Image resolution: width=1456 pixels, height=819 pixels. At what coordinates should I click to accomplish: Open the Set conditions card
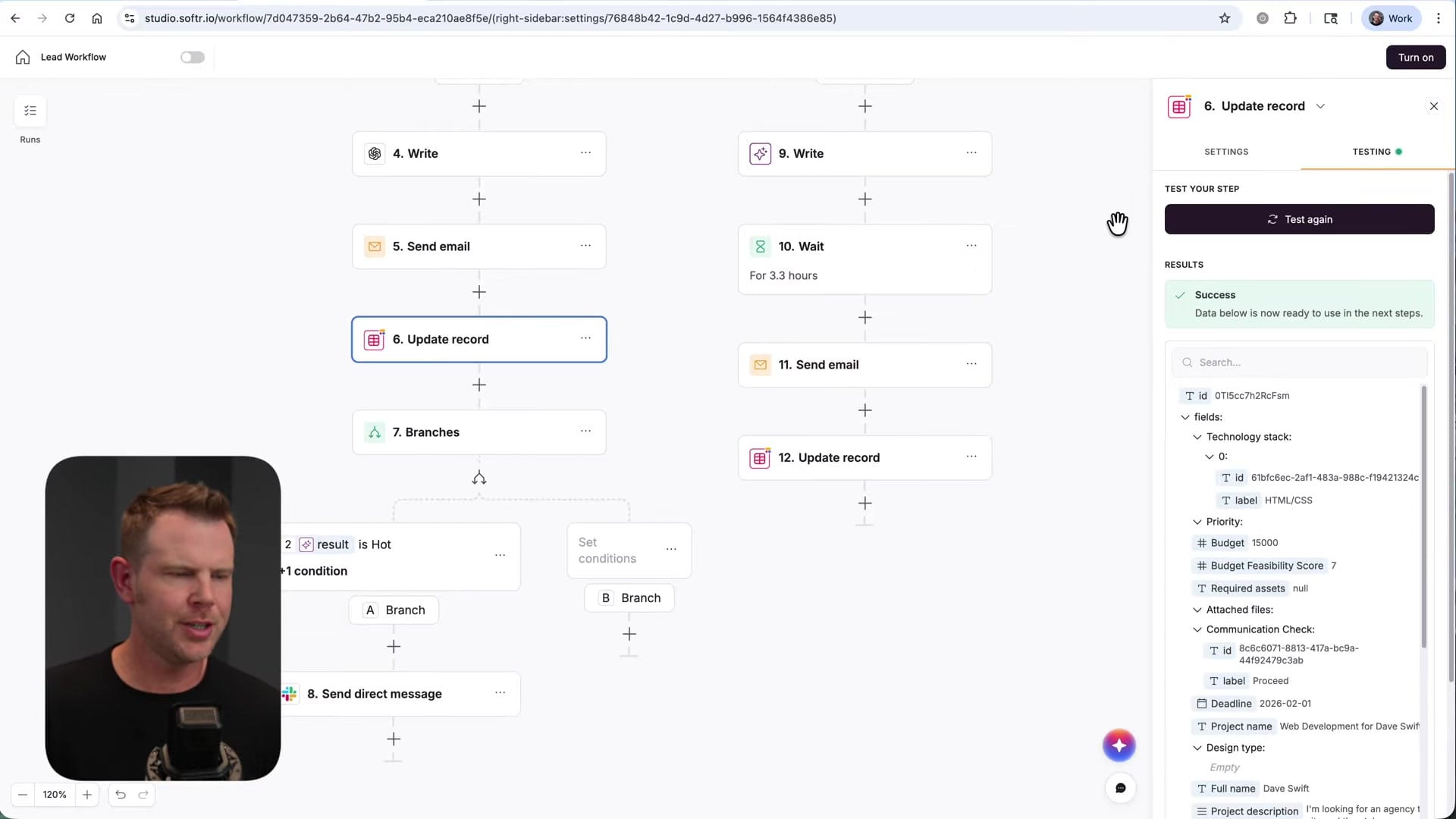629,551
